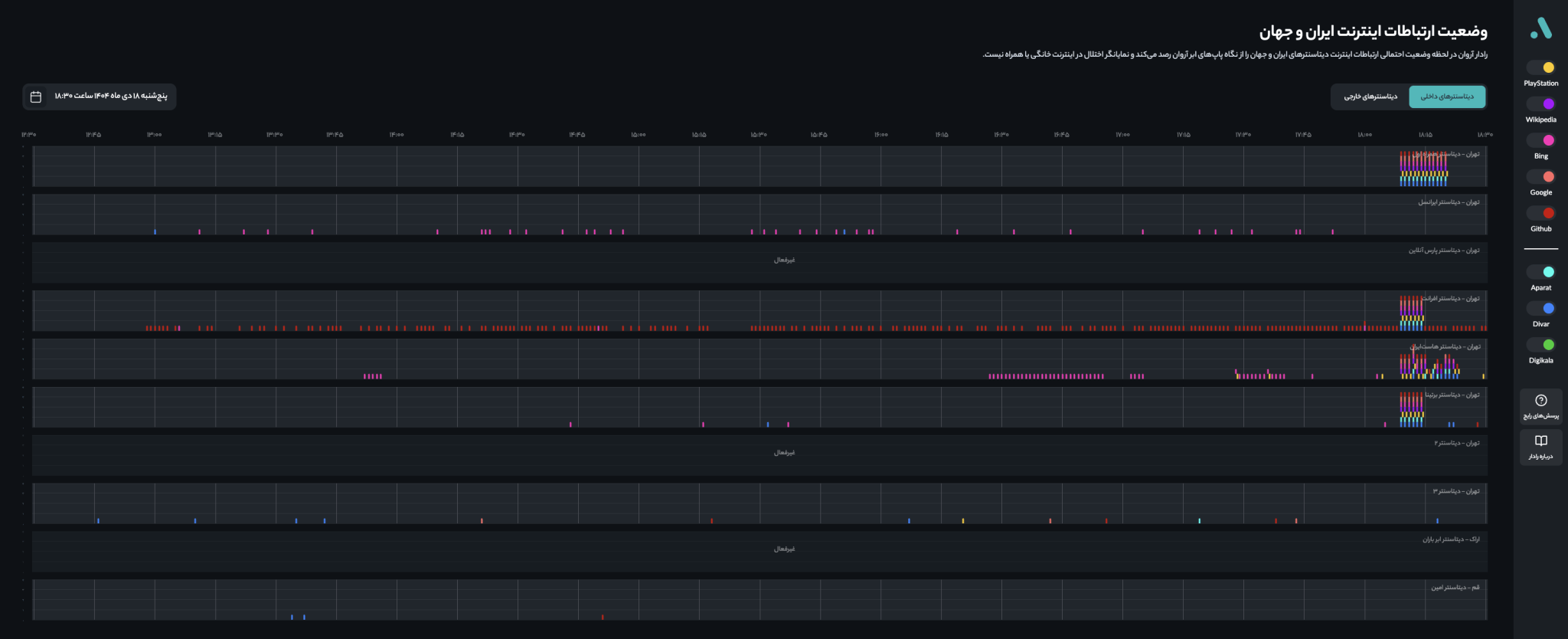
Task: Switch to دیتاسنترهای خارجی tab
Action: [1370, 97]
